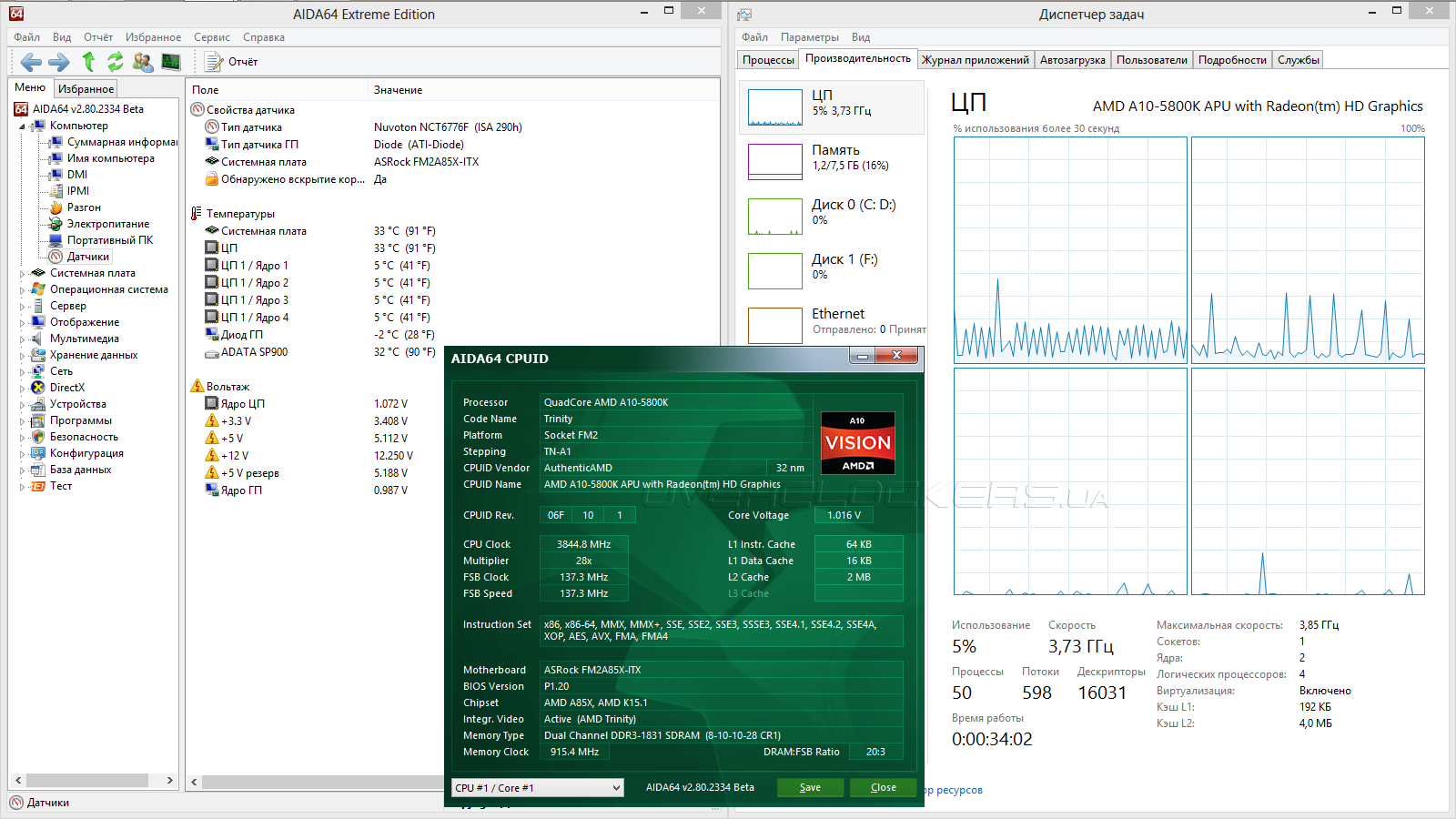Click the DMI tree icon

(x=56, y=175)
